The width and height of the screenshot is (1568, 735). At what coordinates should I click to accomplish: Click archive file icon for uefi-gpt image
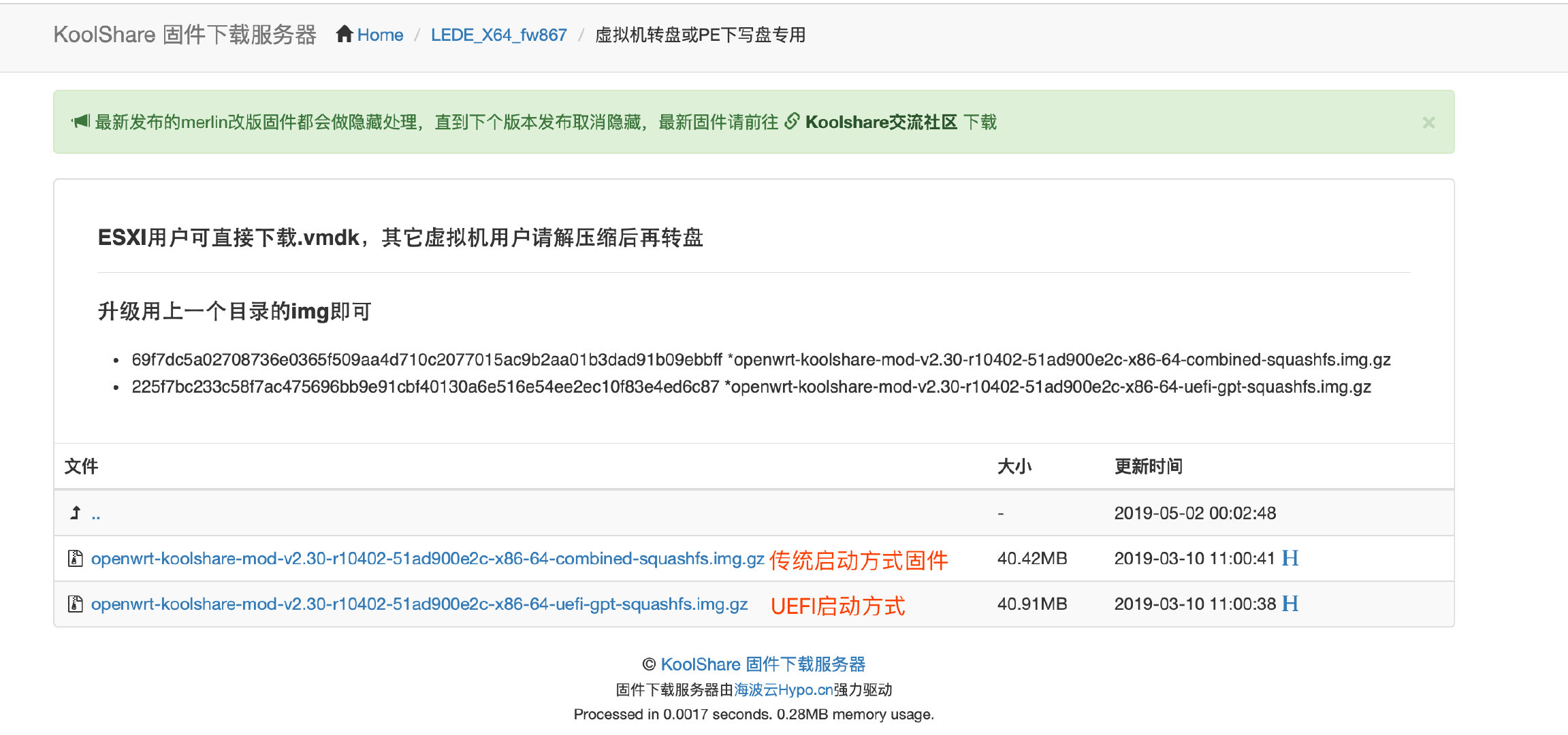(76, 604)
